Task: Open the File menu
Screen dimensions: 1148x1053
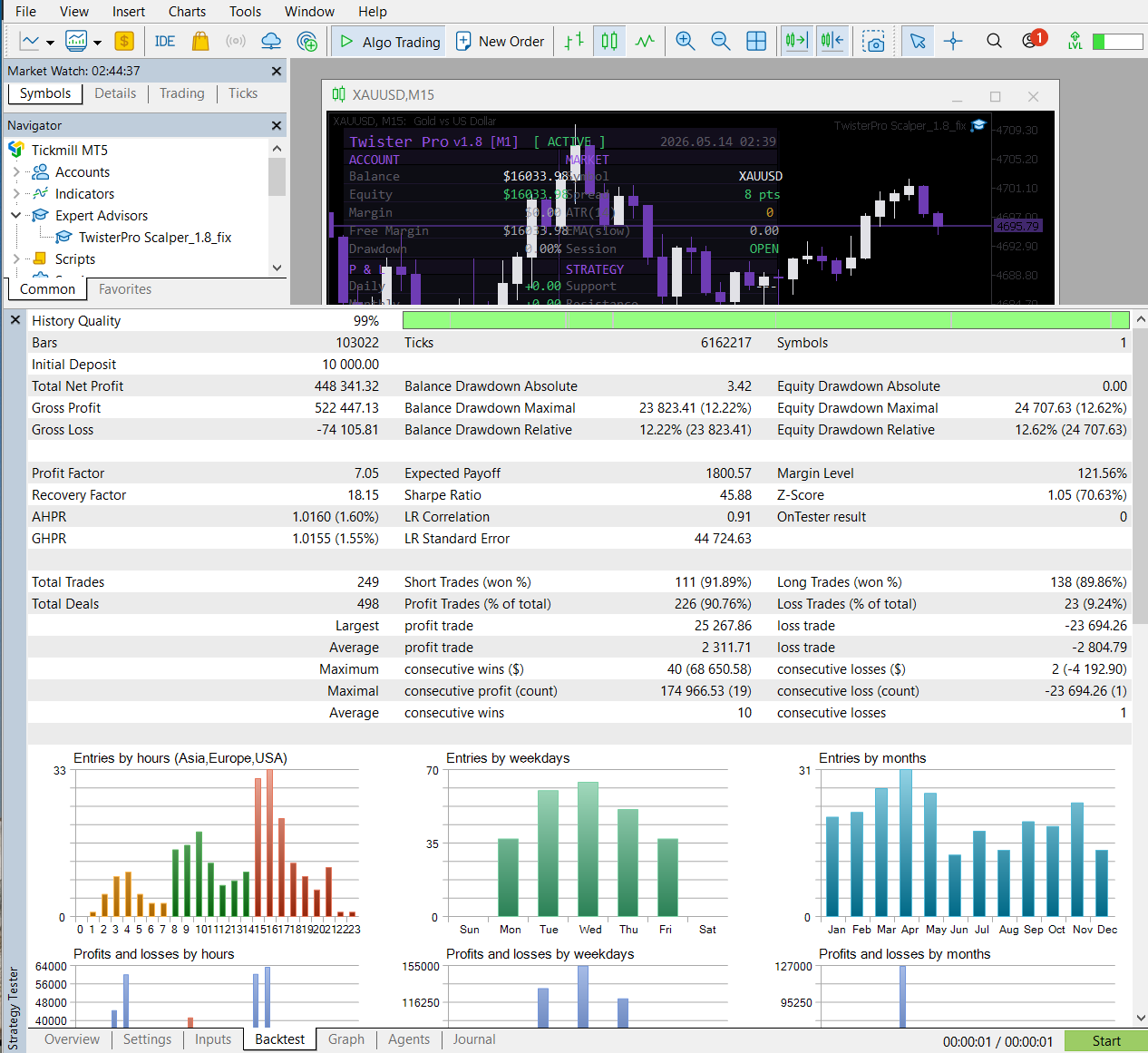Action: (x=25, y=12)
